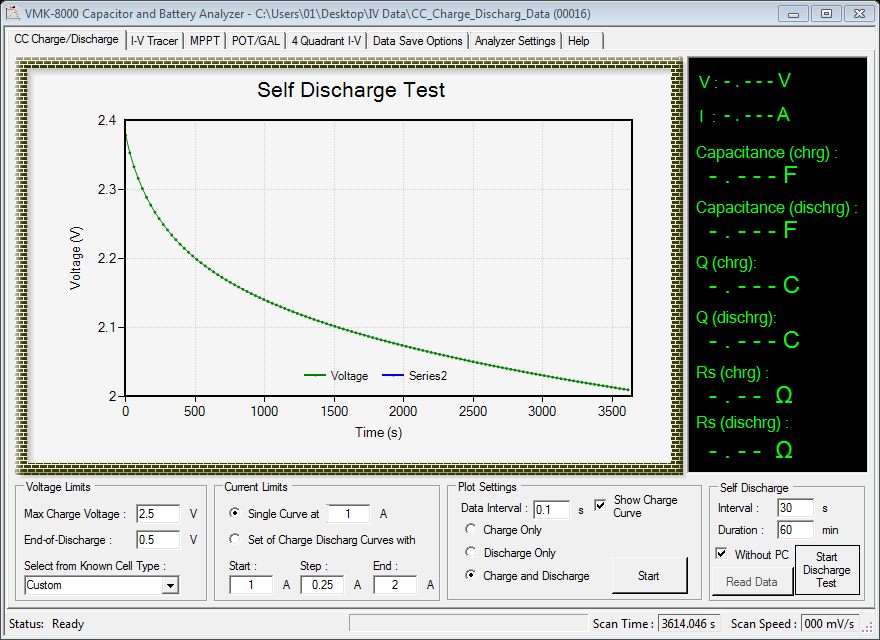Click the Step current field showing 0.25
This screenshot has height=640, width=880.
[x=322, y=585]
